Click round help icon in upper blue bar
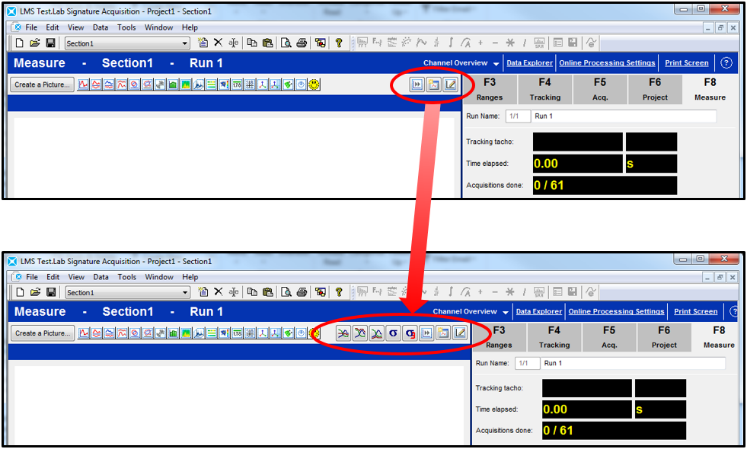Viewport: 747px width, 449px height. [726, 63]
